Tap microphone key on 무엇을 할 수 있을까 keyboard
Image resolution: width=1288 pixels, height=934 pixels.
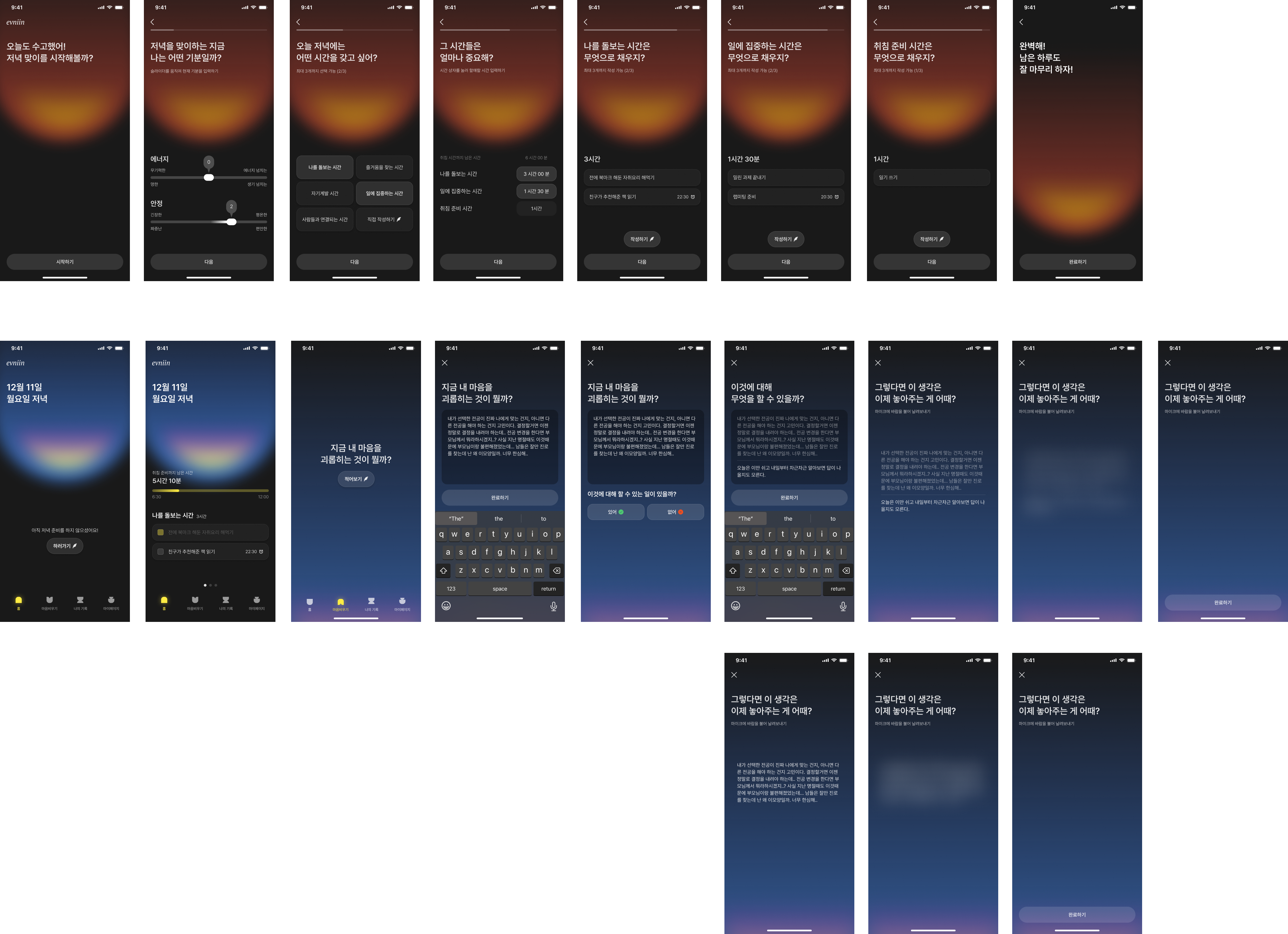point(843,606)
